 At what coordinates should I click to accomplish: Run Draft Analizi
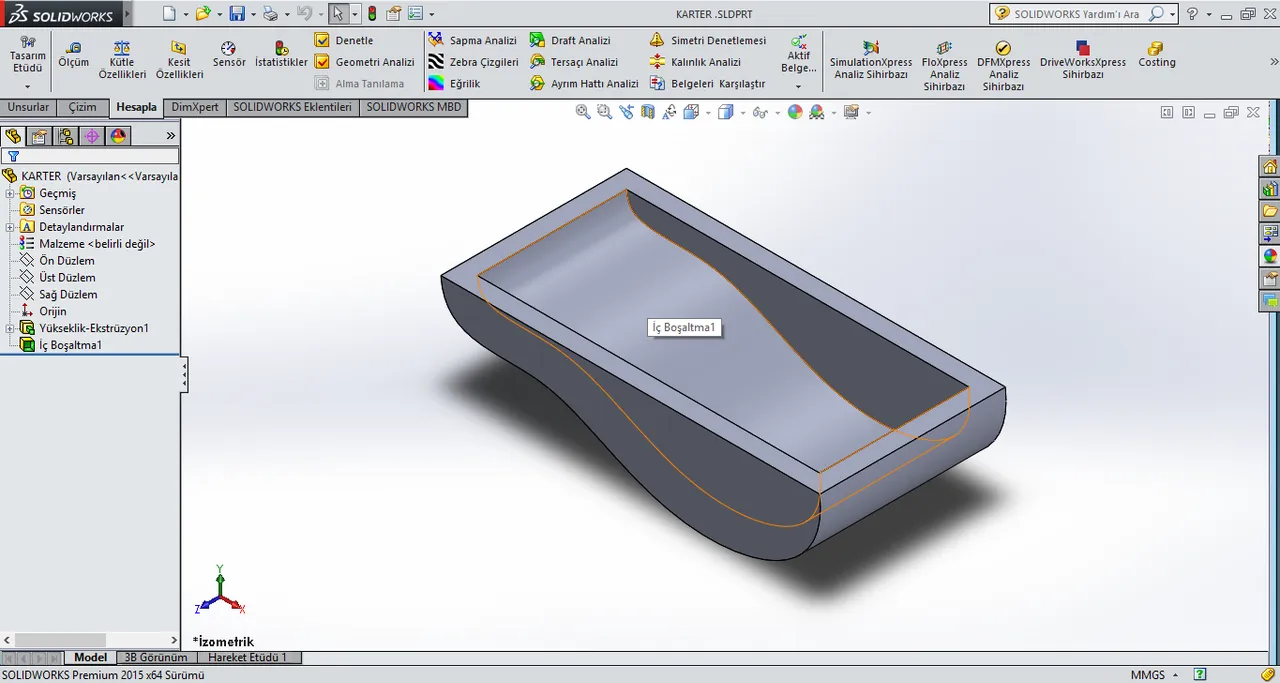pyautogui.click(x=569, y=40)
